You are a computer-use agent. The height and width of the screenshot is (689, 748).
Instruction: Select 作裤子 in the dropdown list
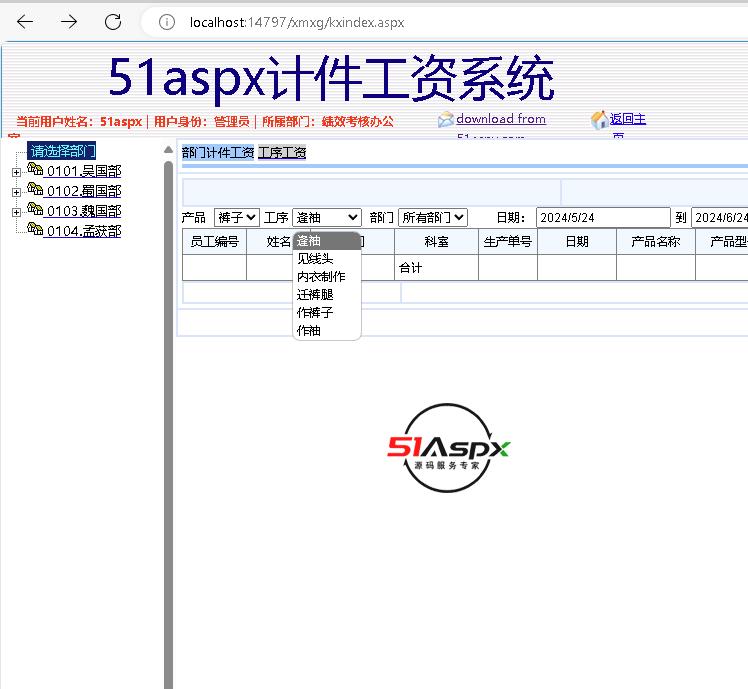click(x=327, y=313)
